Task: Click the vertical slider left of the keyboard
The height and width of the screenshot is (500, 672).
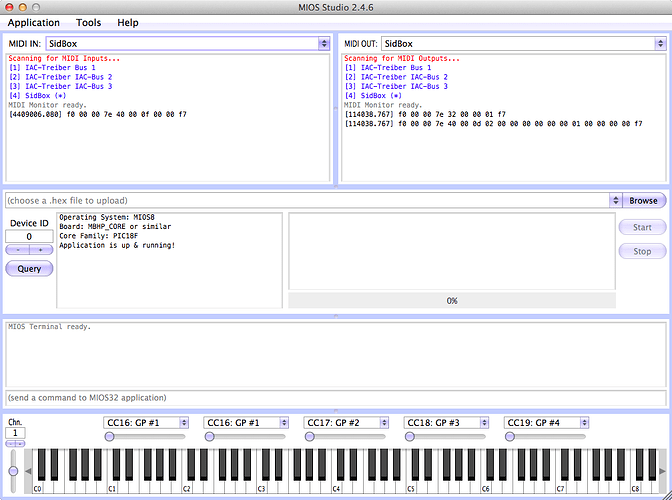Action: point(13,471)
